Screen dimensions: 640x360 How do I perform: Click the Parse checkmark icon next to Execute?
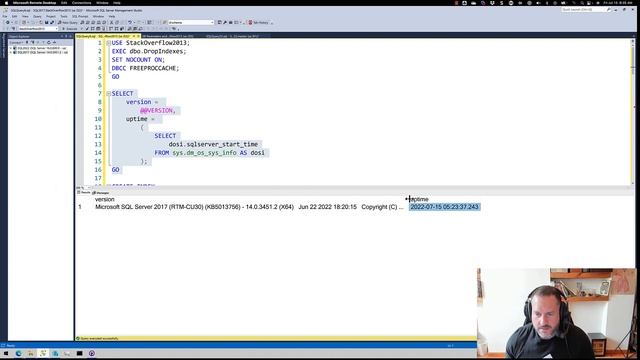[x=87, y=29]
